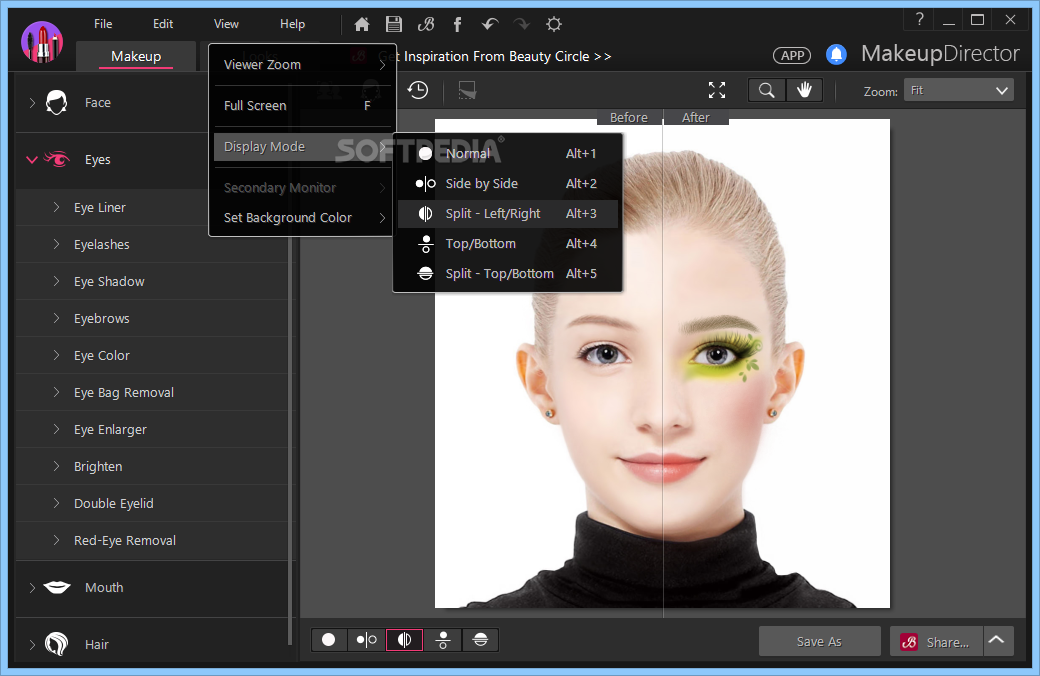Expand the up arrow beside Share

coord(997,641)
